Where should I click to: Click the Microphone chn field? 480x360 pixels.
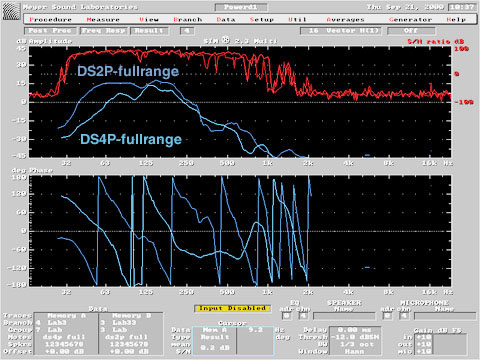point(404,316)
